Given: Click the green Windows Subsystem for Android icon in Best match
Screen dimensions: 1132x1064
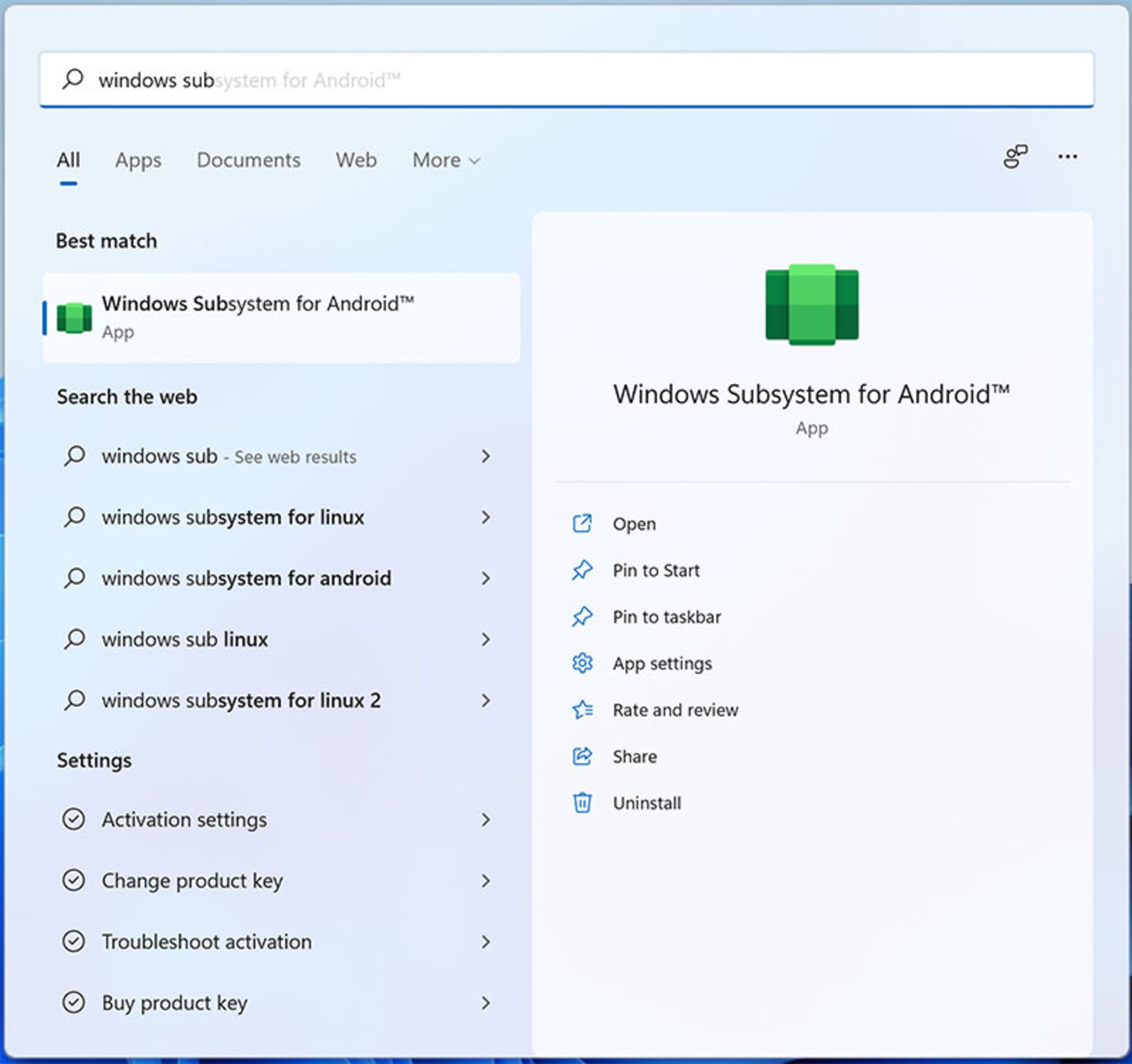Looking at the screenshot, I should (74, 318).
